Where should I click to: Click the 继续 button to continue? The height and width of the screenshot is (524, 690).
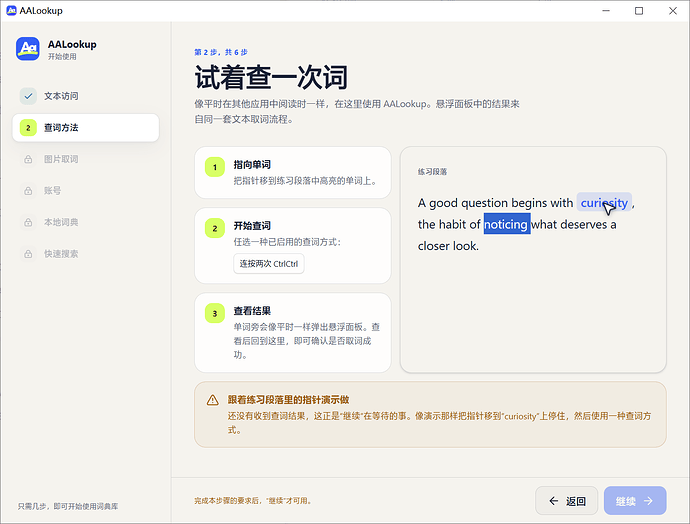[635, 501]
